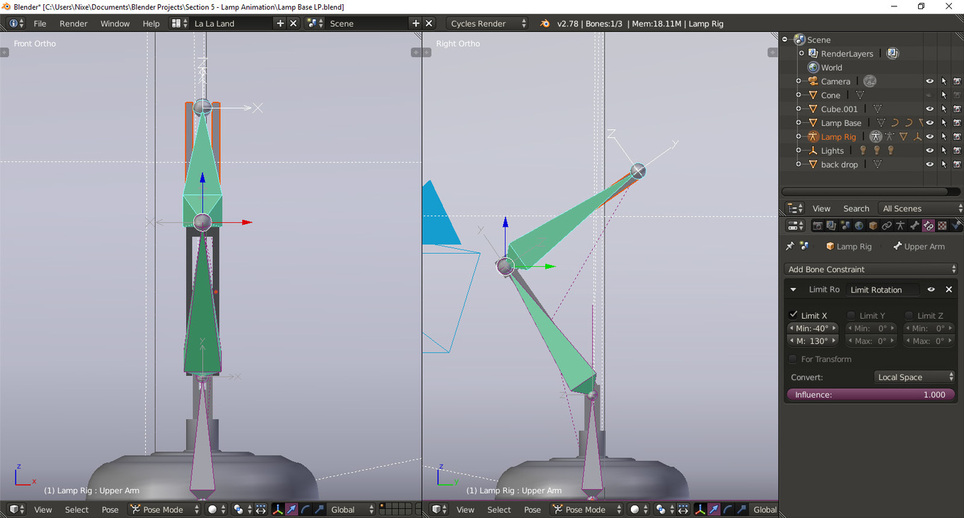The width and height of the screenshot is (964, 518).
Task: Click the Limit X Max 130° field
Action: [813, 340]
